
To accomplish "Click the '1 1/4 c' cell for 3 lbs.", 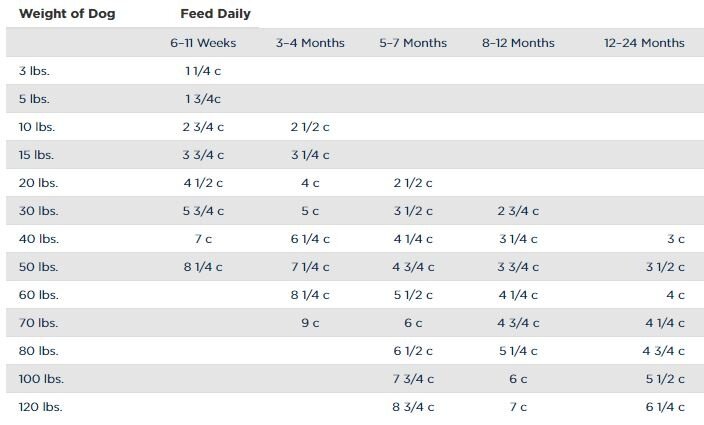I will point(203,71).
